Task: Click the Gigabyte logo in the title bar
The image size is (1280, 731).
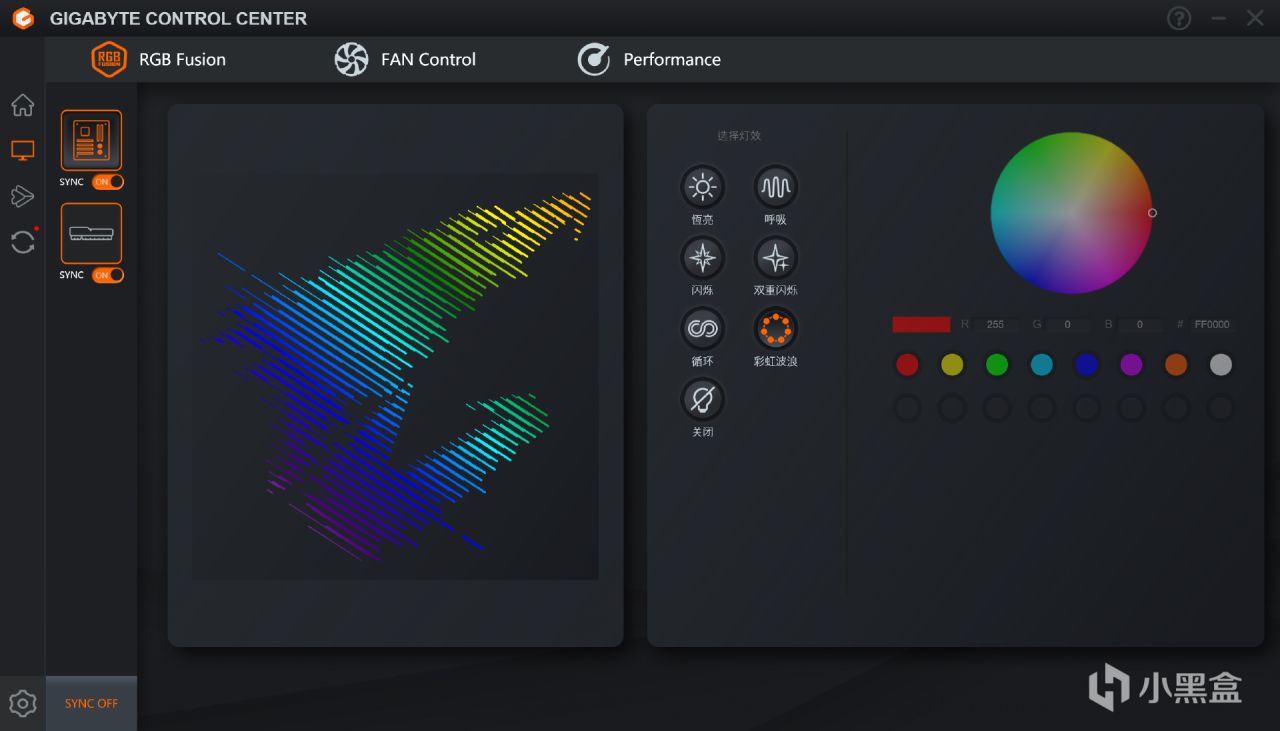Action: pos(23,18)
